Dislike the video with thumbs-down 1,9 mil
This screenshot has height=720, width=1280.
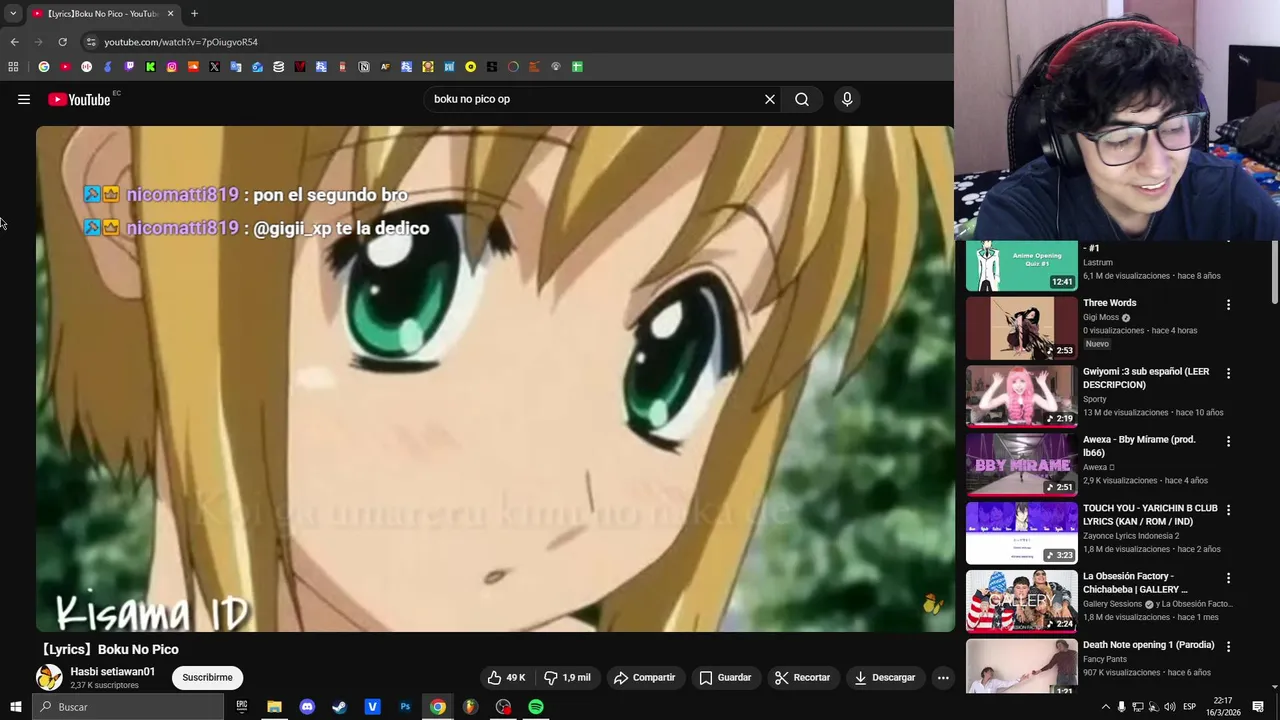[x=567, y=677]
